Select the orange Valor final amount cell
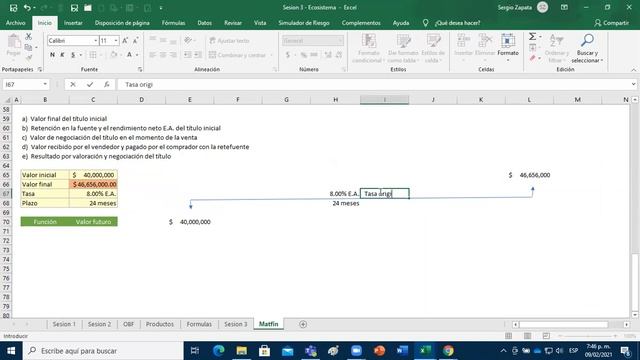 point(93,184)
